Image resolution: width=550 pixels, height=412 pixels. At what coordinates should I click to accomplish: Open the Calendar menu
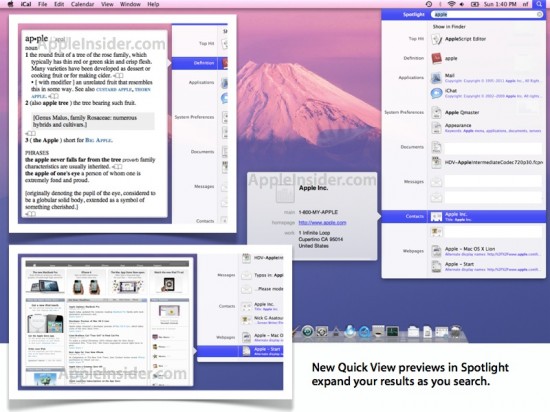(82, 4)
